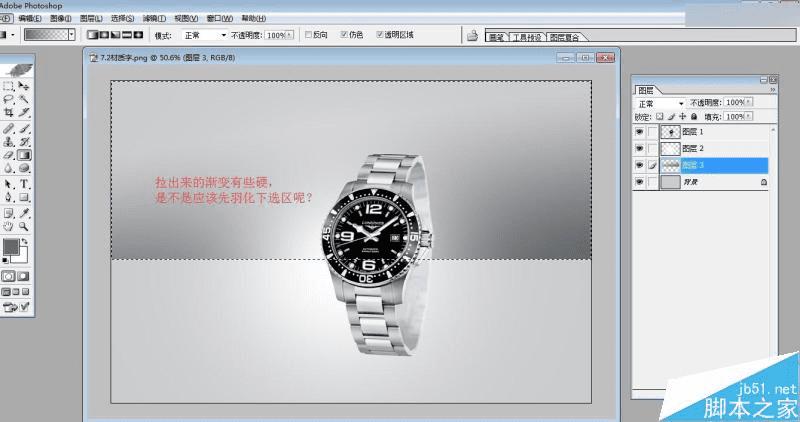Select the Type tool
This screenshot has height=422, width=800.
coord(24,184)
